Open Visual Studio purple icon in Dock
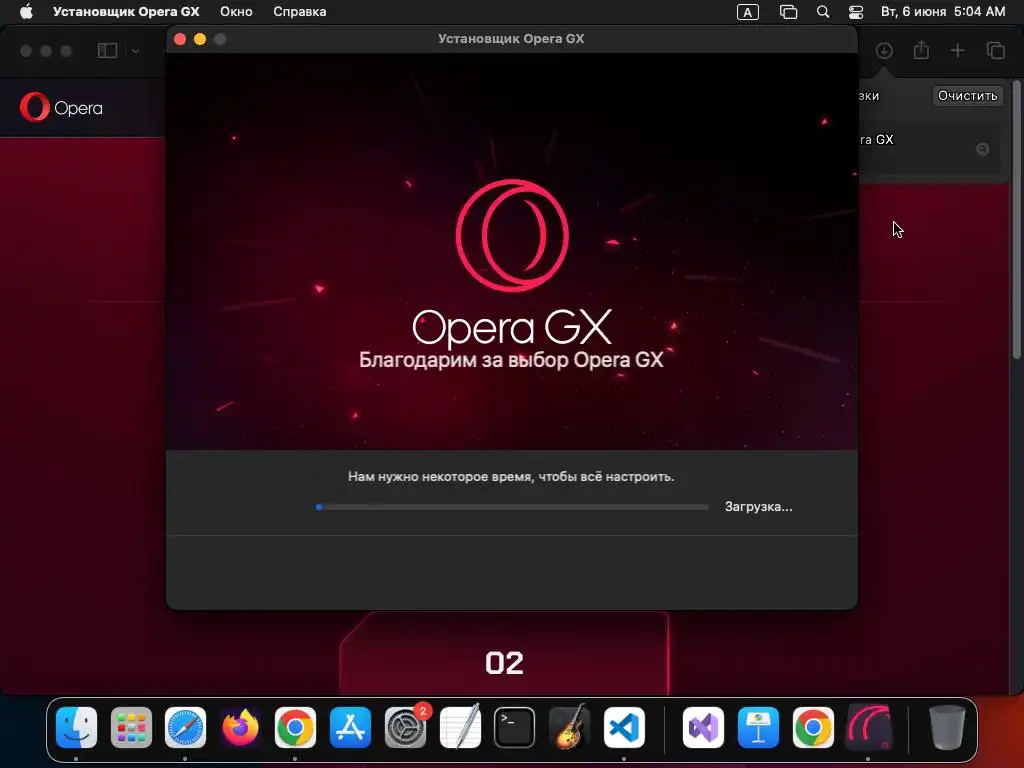This screenshot has width=1024, height=768. (703, 728)
